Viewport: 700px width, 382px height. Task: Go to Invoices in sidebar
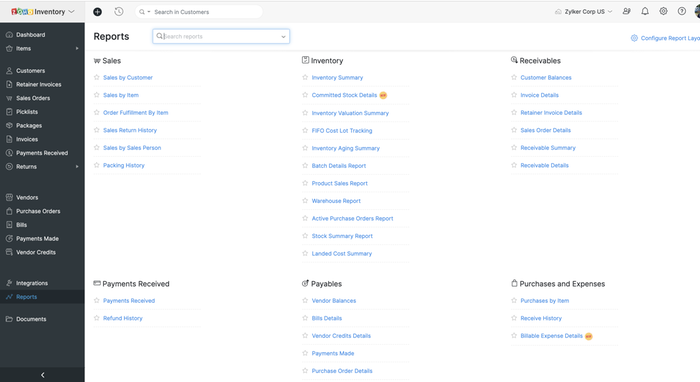(x=27, y=139)
